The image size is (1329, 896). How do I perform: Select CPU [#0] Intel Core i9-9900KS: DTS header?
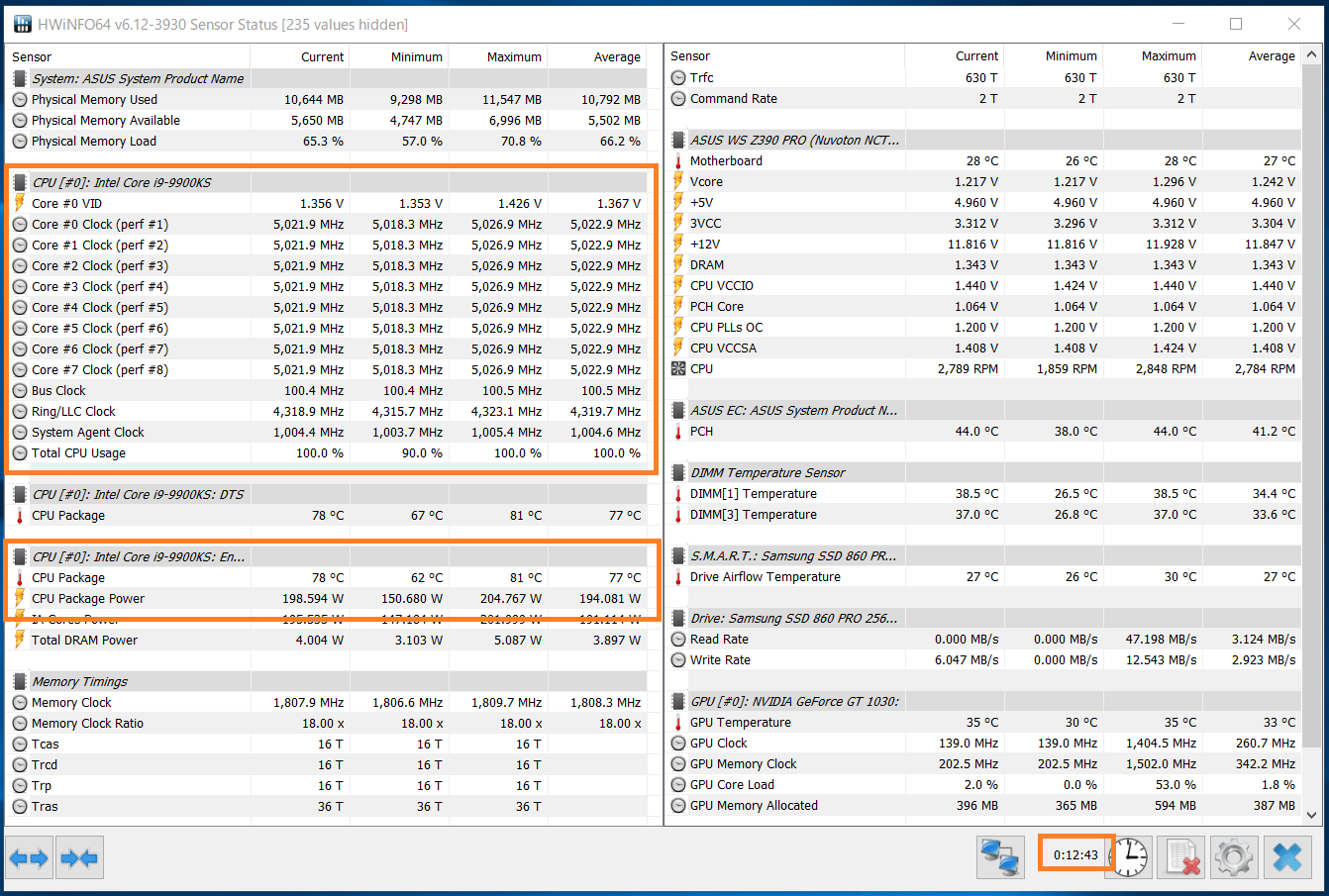327,494
